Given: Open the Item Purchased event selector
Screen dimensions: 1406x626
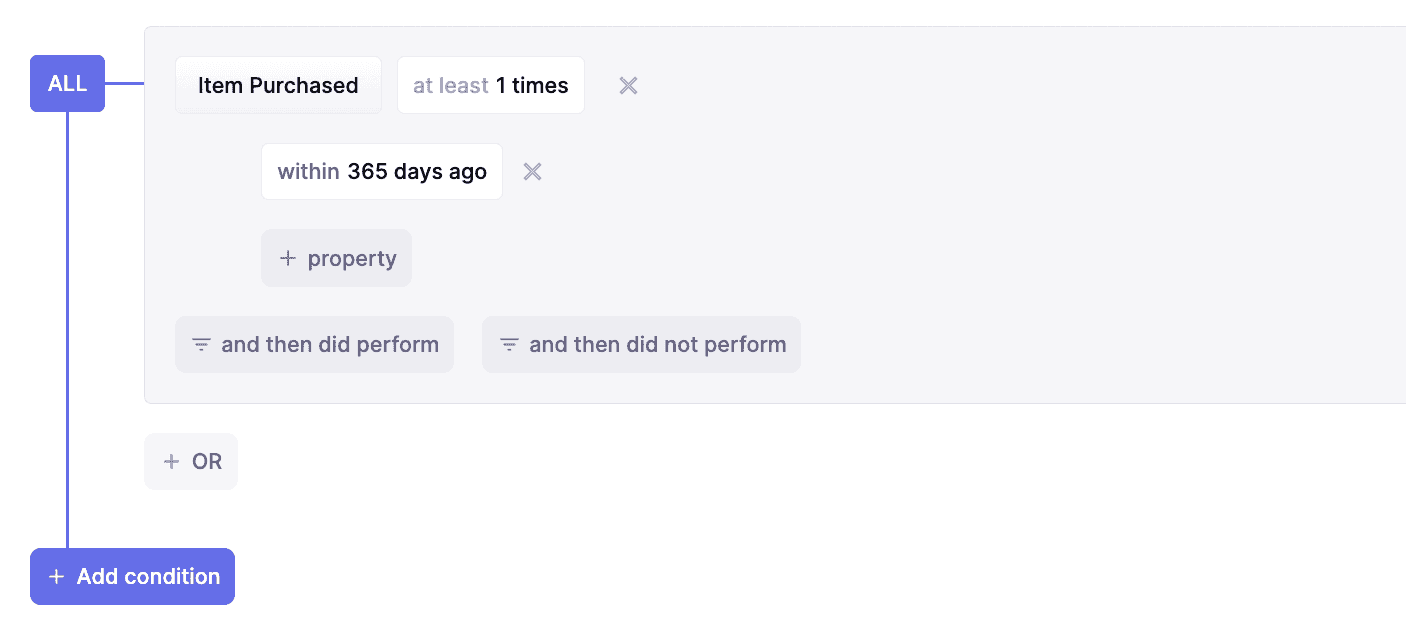Looking at the screenshot, I should 278,86.
